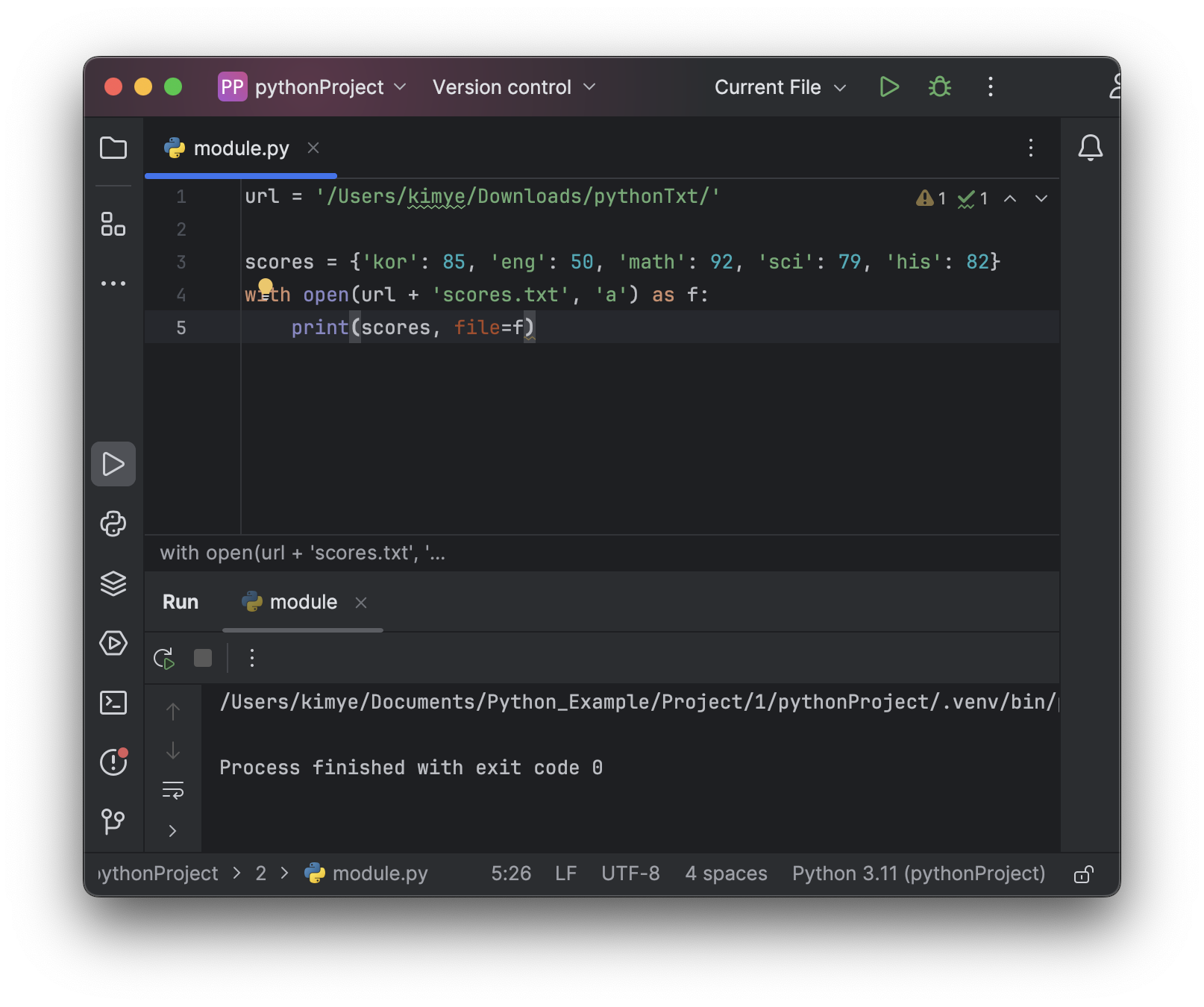Image resolution: width=1204 pixels, height=1007 pixels.
Task: Open the Run tool window sidebar icon
Action: point(113,464)
